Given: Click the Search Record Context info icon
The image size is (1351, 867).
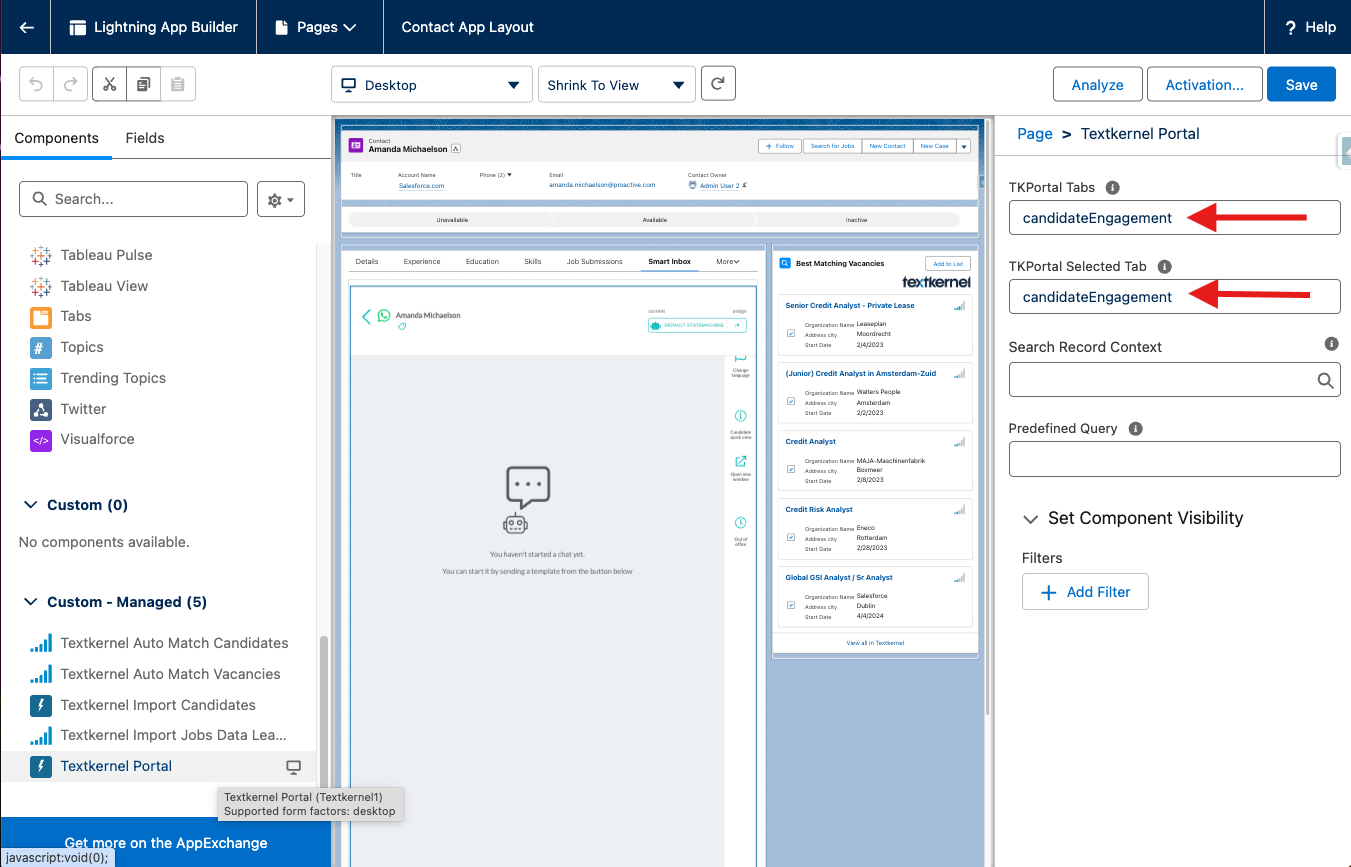Looking at the screenshot, I should click(1331, 344).
